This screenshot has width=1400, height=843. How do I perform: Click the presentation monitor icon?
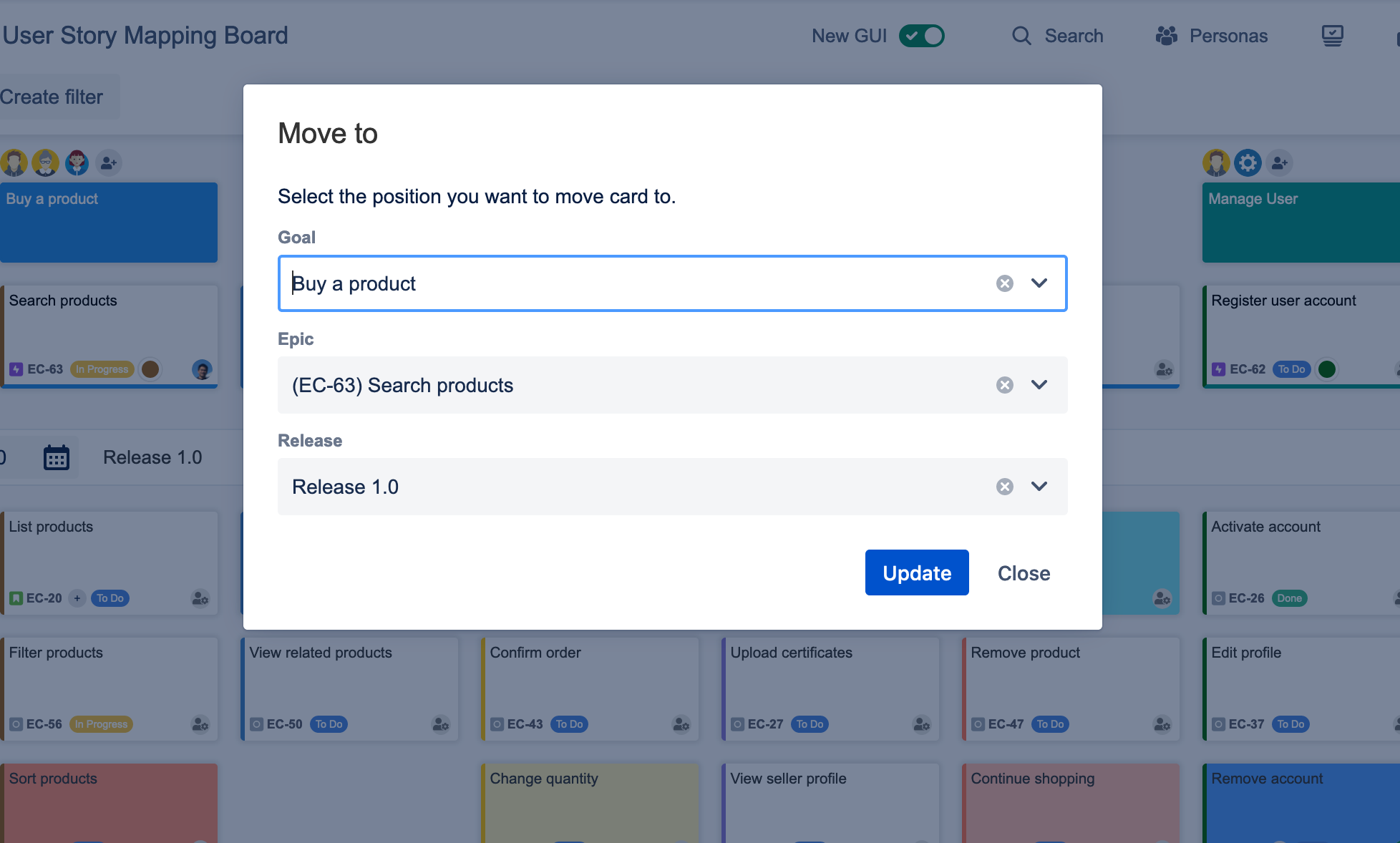(1332, 36)
